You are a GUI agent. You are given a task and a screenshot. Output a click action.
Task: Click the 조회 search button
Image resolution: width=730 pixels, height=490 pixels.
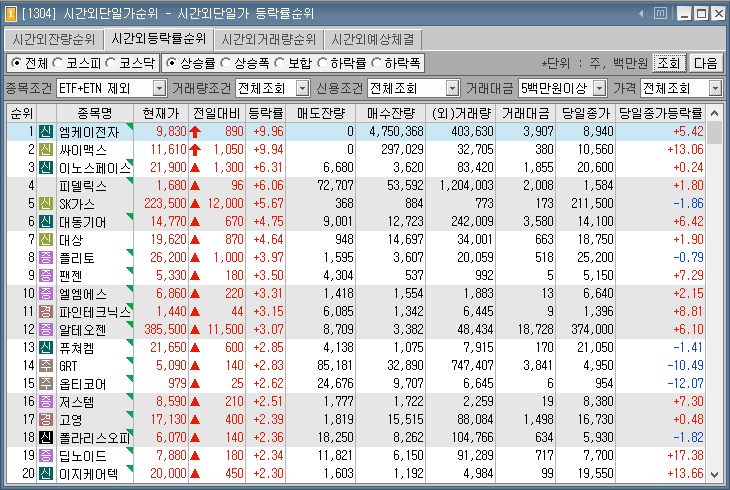[669, 63]
